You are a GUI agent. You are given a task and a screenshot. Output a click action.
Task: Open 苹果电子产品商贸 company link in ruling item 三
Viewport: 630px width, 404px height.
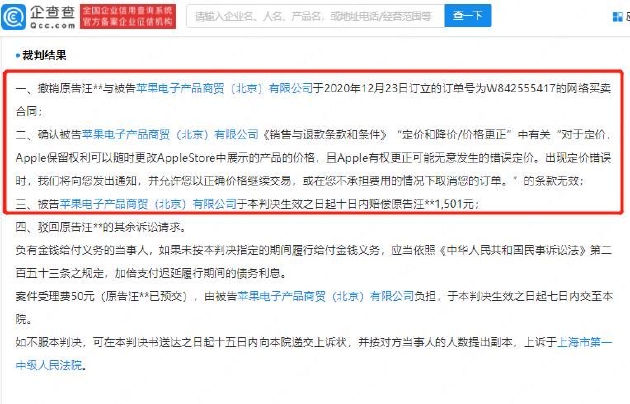point(148,204)
